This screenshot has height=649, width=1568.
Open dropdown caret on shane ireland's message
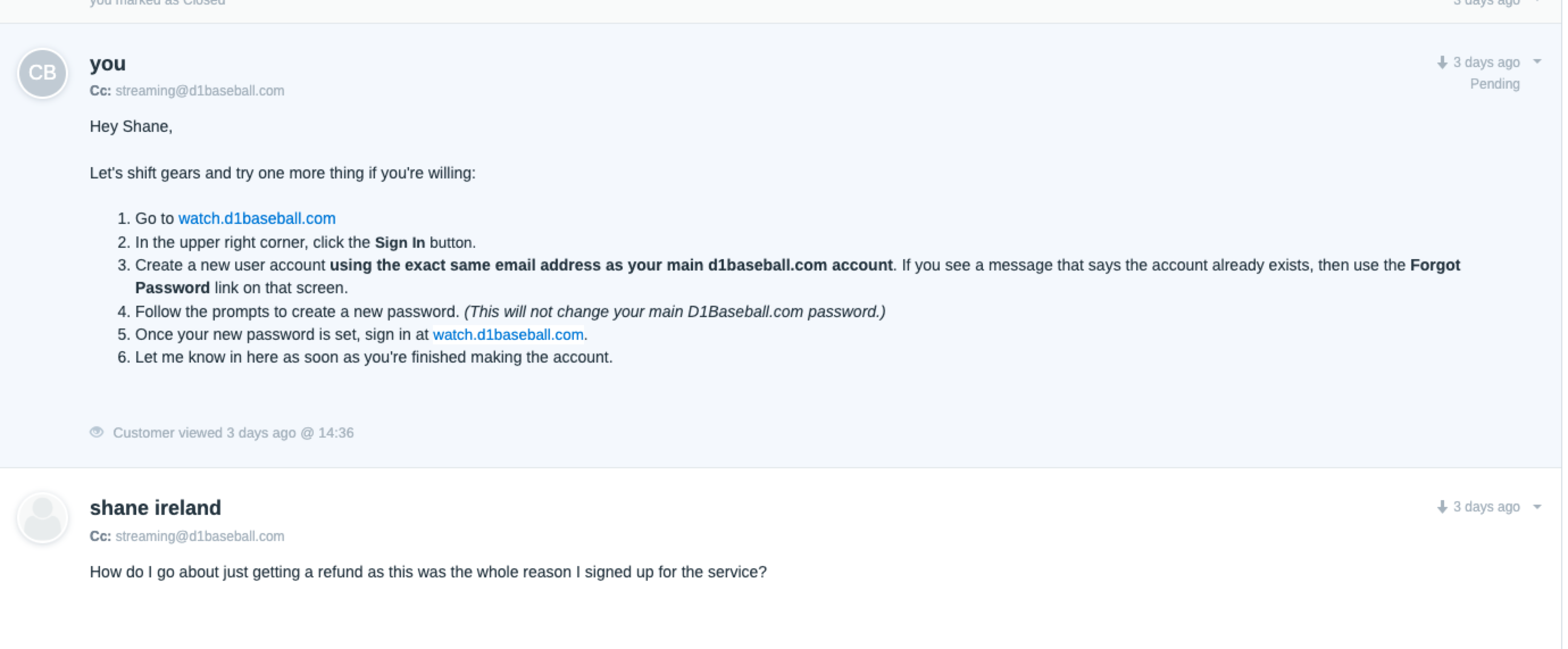coord(1537,507)
